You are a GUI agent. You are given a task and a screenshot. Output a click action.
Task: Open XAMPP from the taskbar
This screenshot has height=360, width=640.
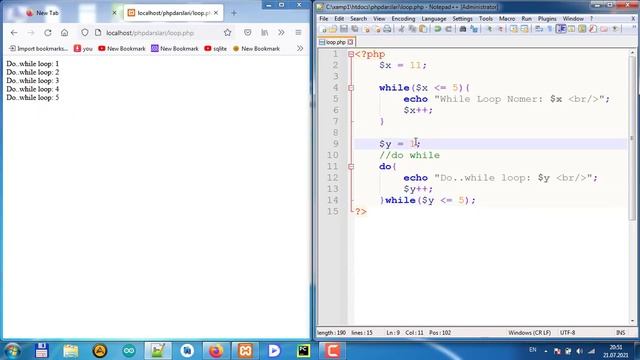245,351
